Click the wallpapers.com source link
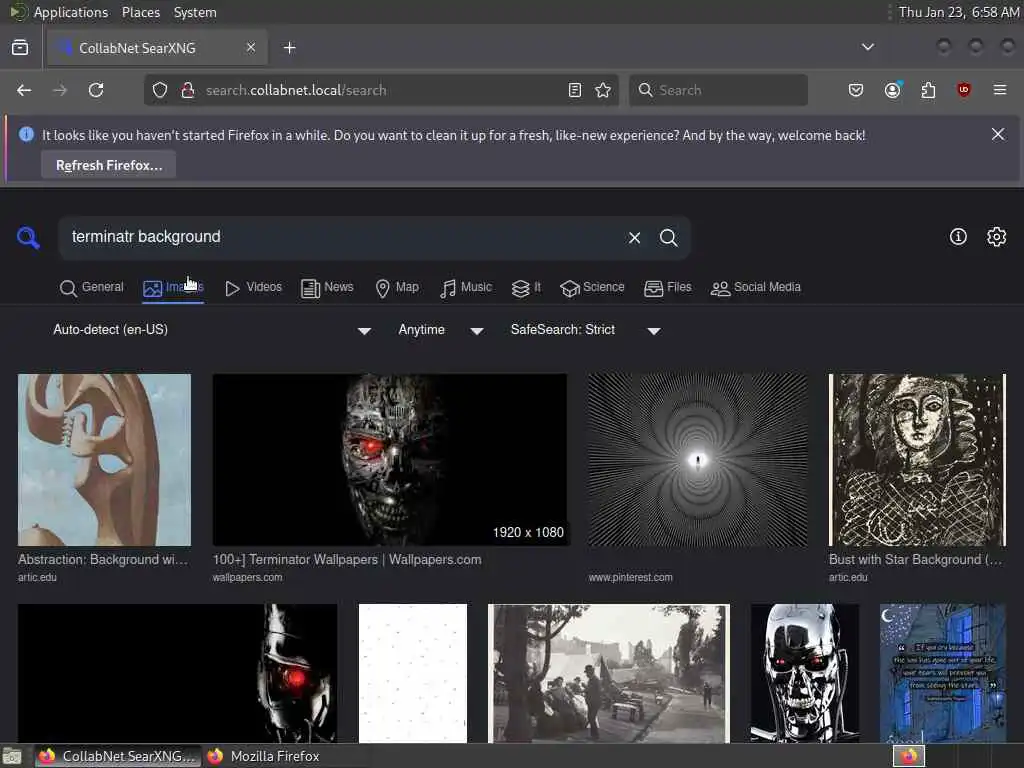 click(x=248, y=577)
